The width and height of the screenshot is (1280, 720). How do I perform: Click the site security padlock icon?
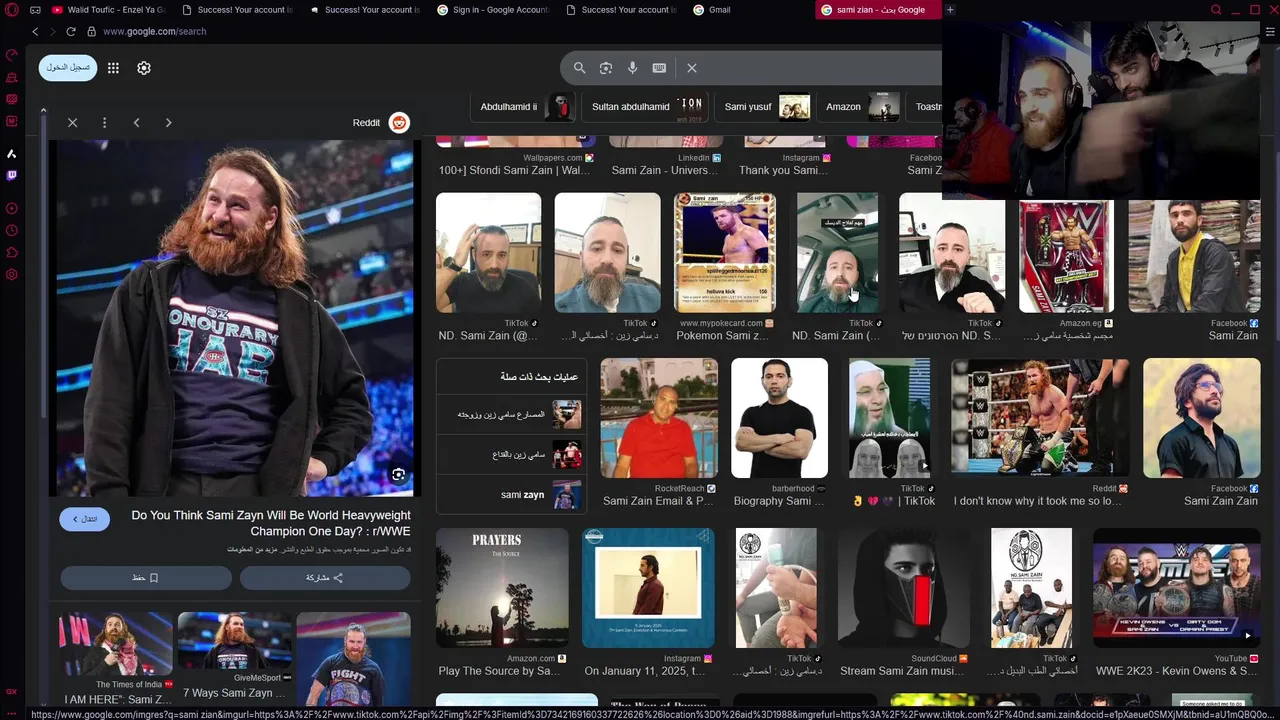(92, 31)
